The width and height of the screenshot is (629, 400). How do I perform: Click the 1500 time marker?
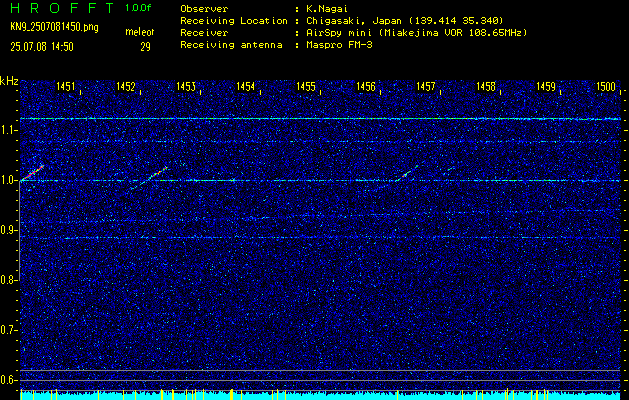tap(606, 86)
